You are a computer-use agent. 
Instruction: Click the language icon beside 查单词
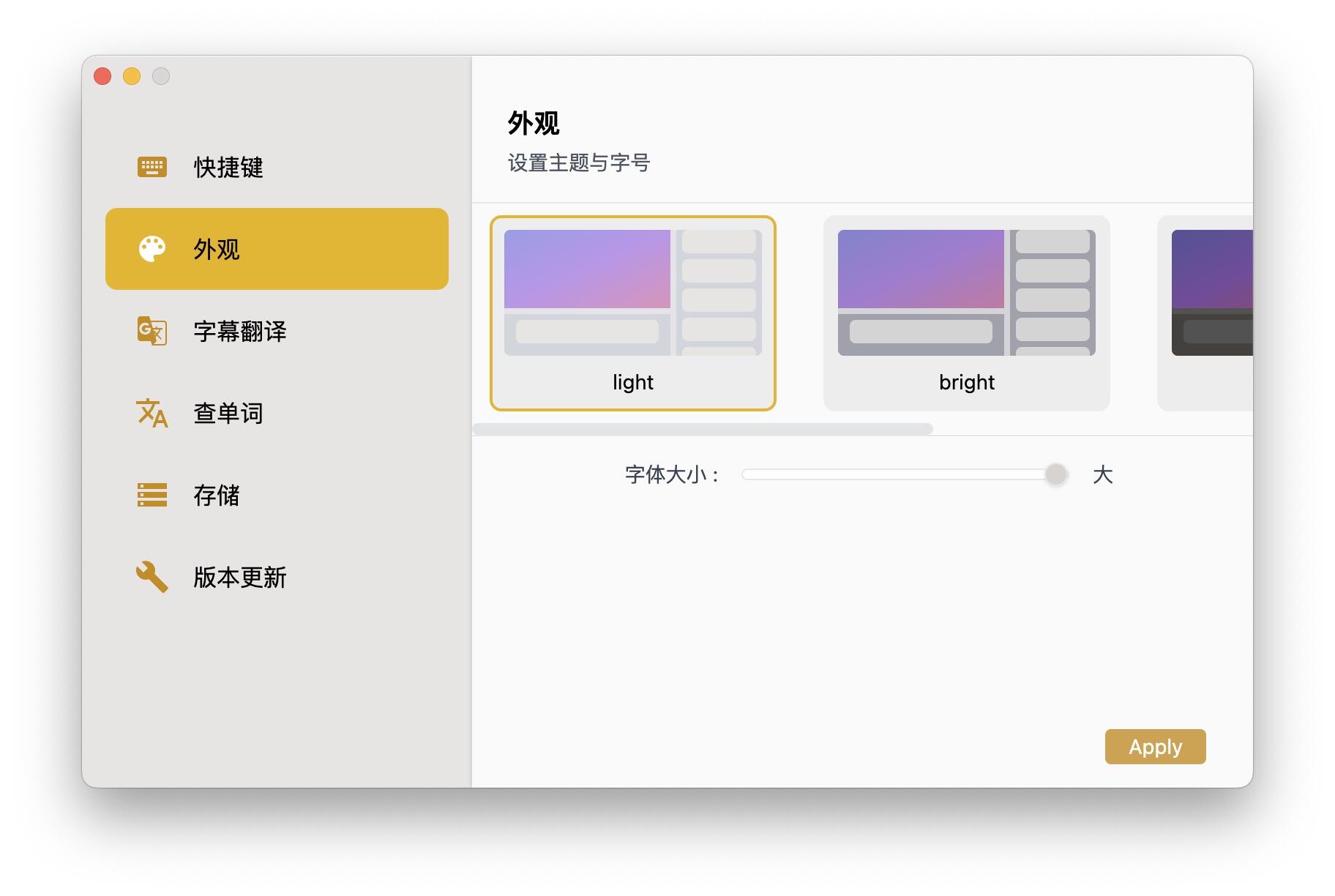[x=152, y=413]
